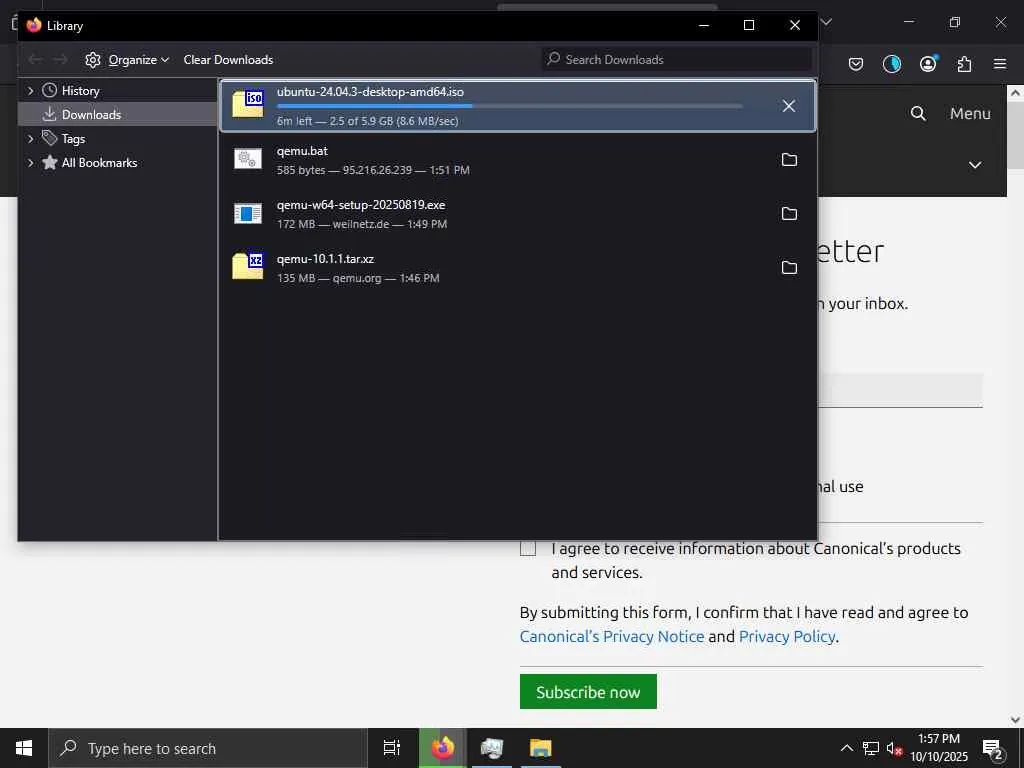Click the computer app icon on the taskbar
Image resolution: width=1024 pixels, height=768 pixels.
(492, 748)
